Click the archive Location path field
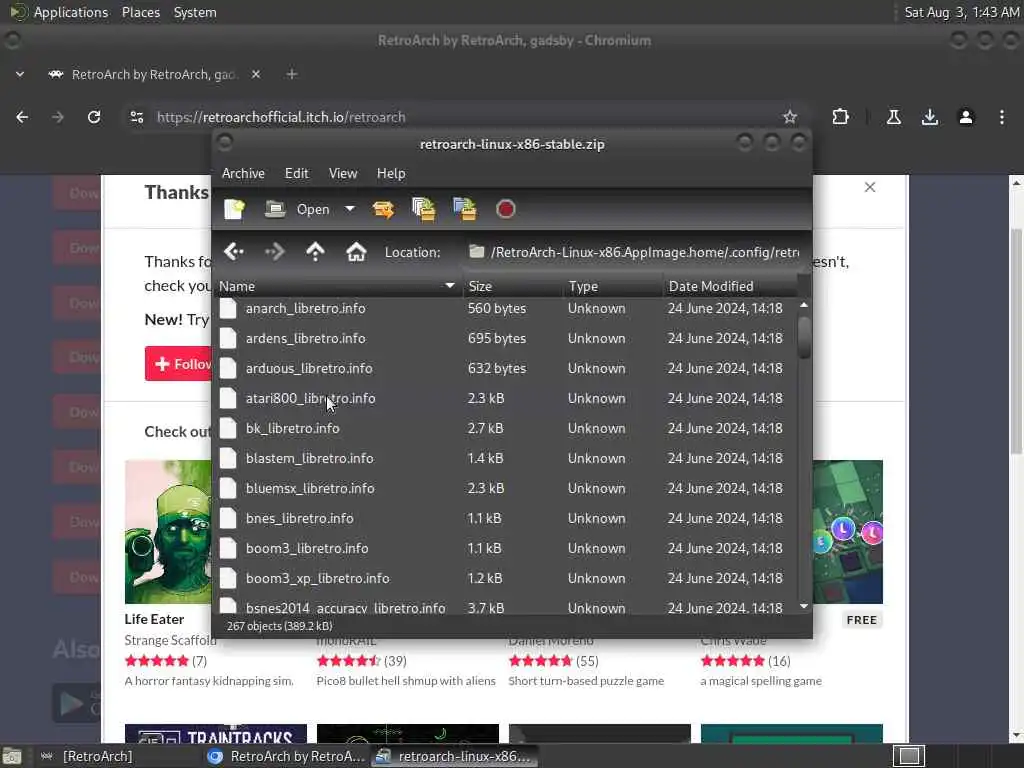 pos(633,252)
